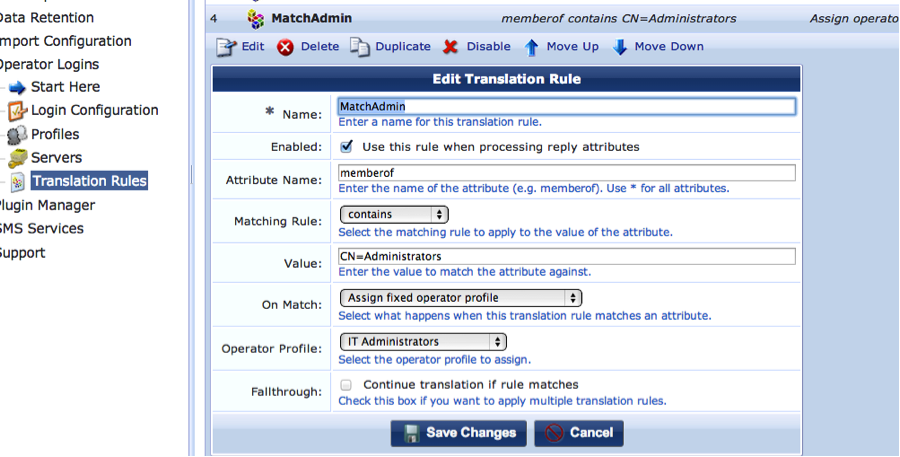Image resolution: width=900 pixels, height=457 pixels.
Task: Go to Start Here page
Action: [x=65, y=87]
